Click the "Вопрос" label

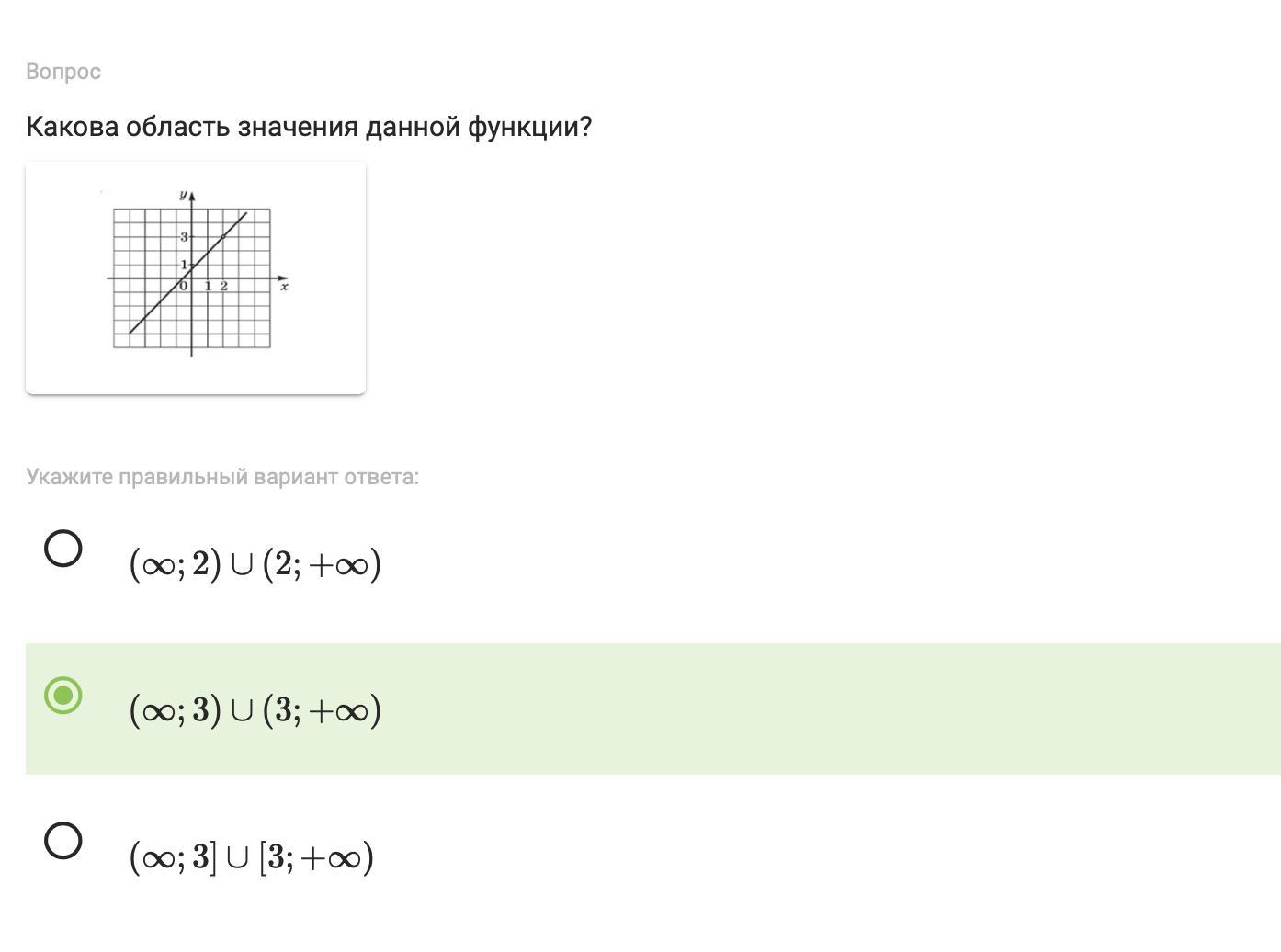[x=63, y=72]
